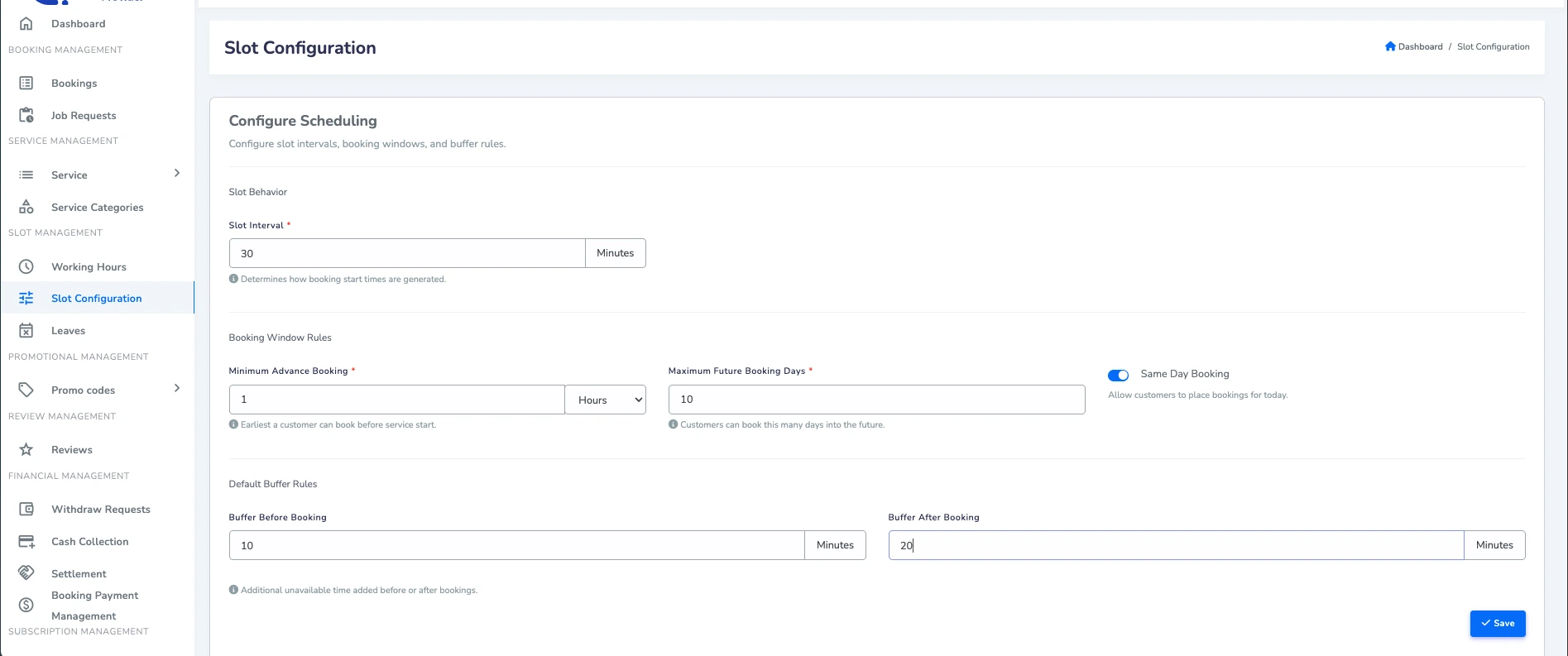This screenshot has height=656, width=1568.
Task: Click the home icon in breadcrumb
Action: [x=1390, y=46]
